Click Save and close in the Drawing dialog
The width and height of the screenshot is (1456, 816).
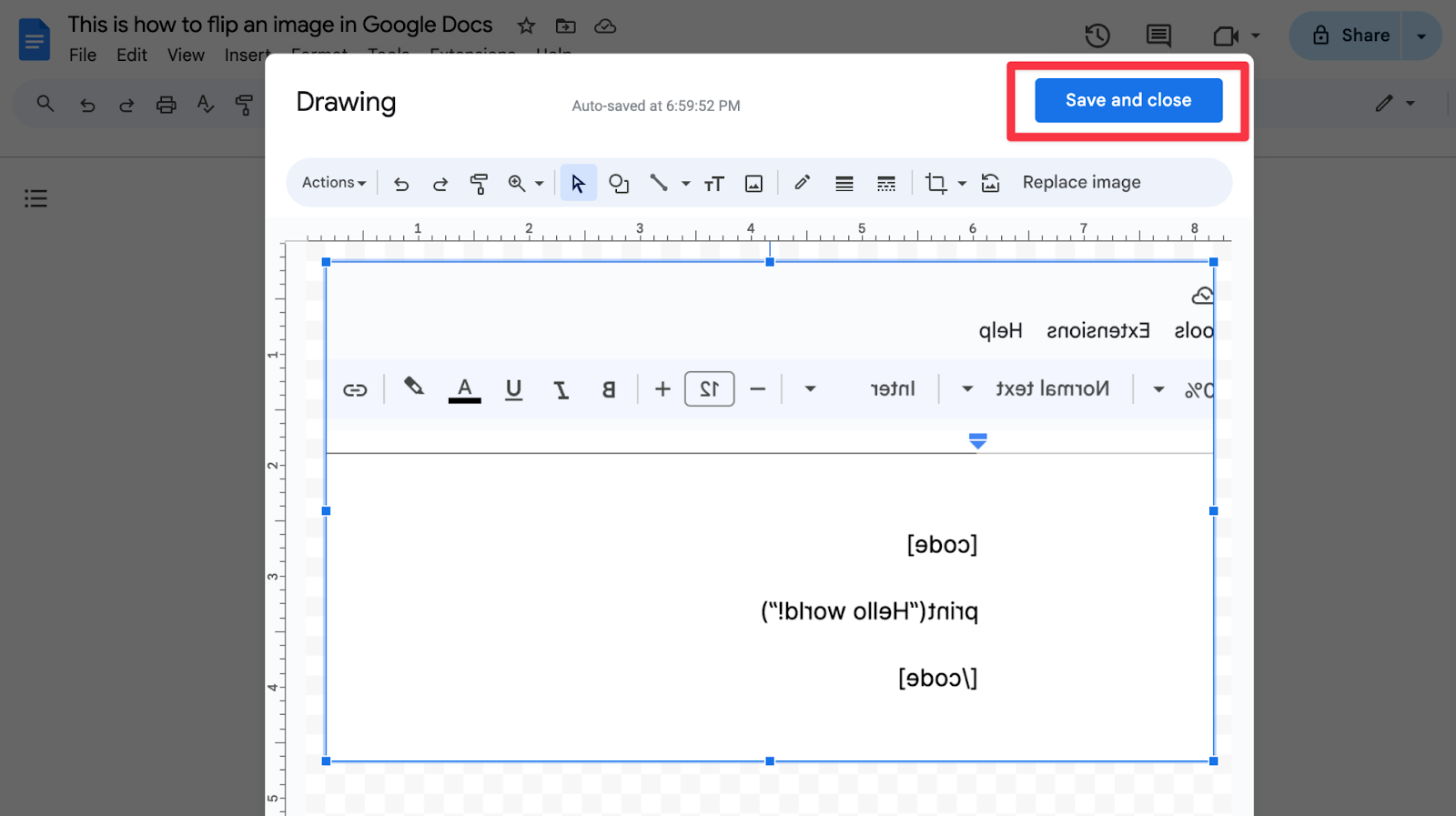tap(1128, 100)
